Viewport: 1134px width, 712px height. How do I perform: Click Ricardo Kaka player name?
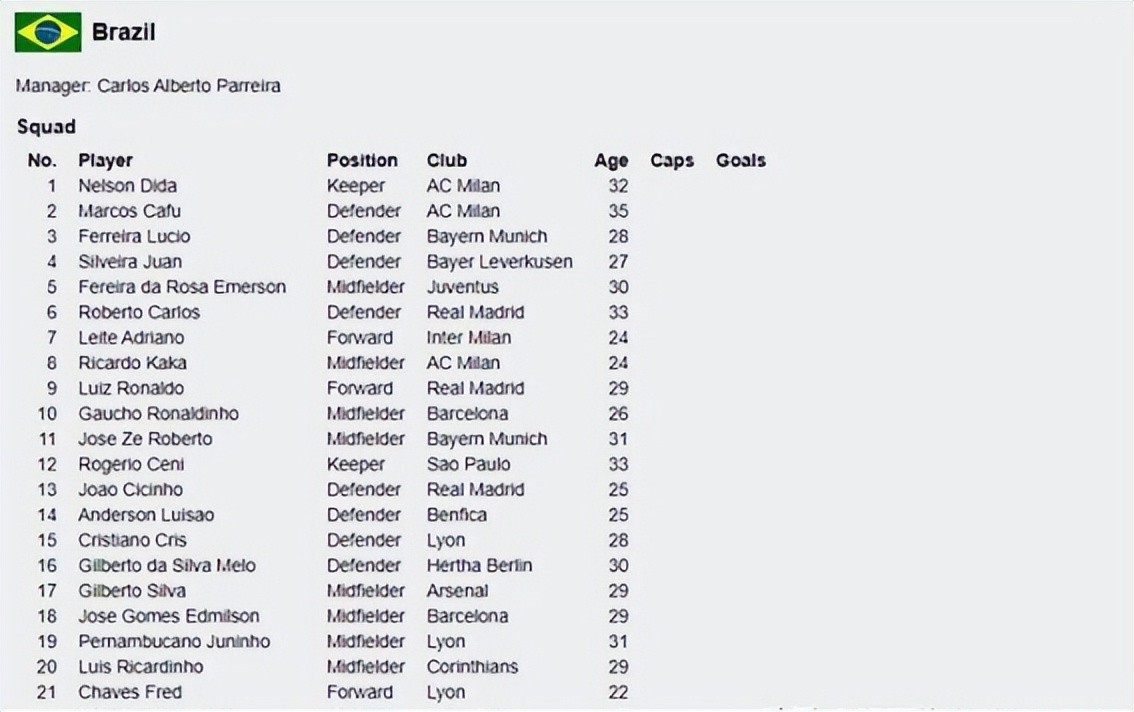tap(132, 363)
